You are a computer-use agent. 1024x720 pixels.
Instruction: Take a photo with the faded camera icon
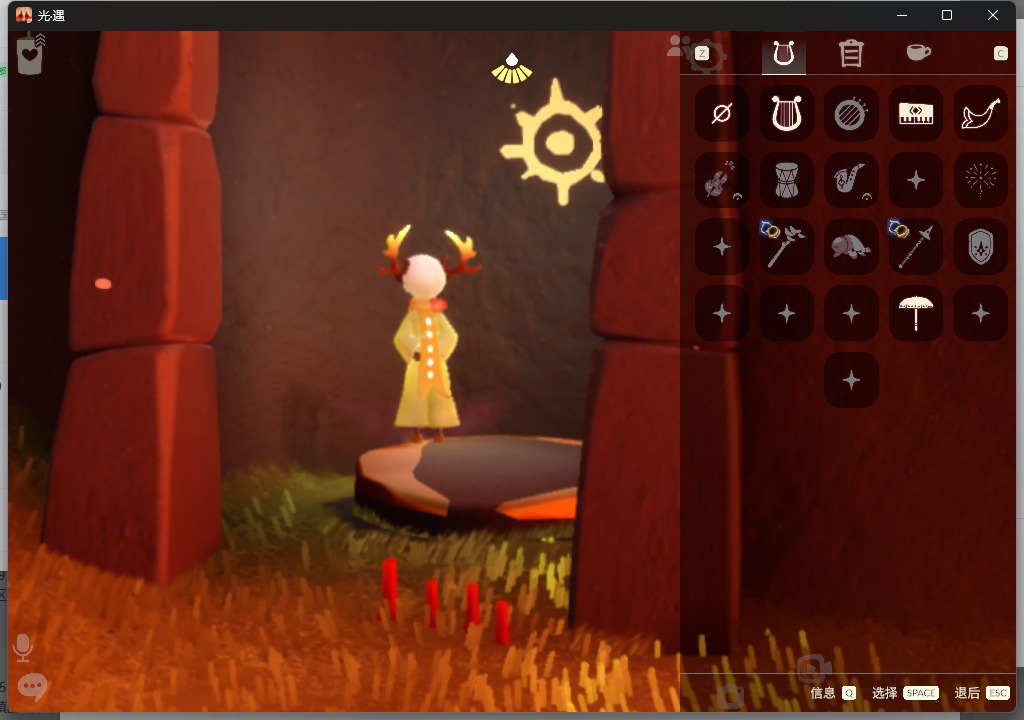(x=730, y=697)
